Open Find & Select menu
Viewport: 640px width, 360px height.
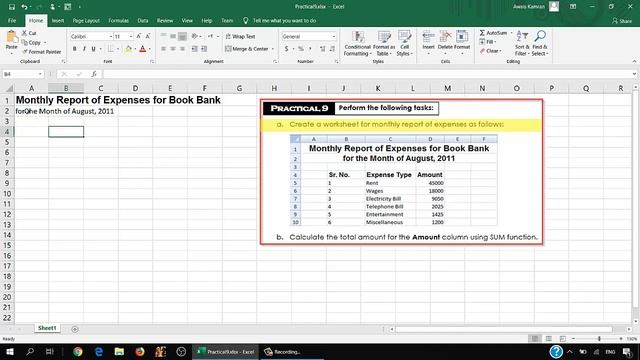[540, 43]
